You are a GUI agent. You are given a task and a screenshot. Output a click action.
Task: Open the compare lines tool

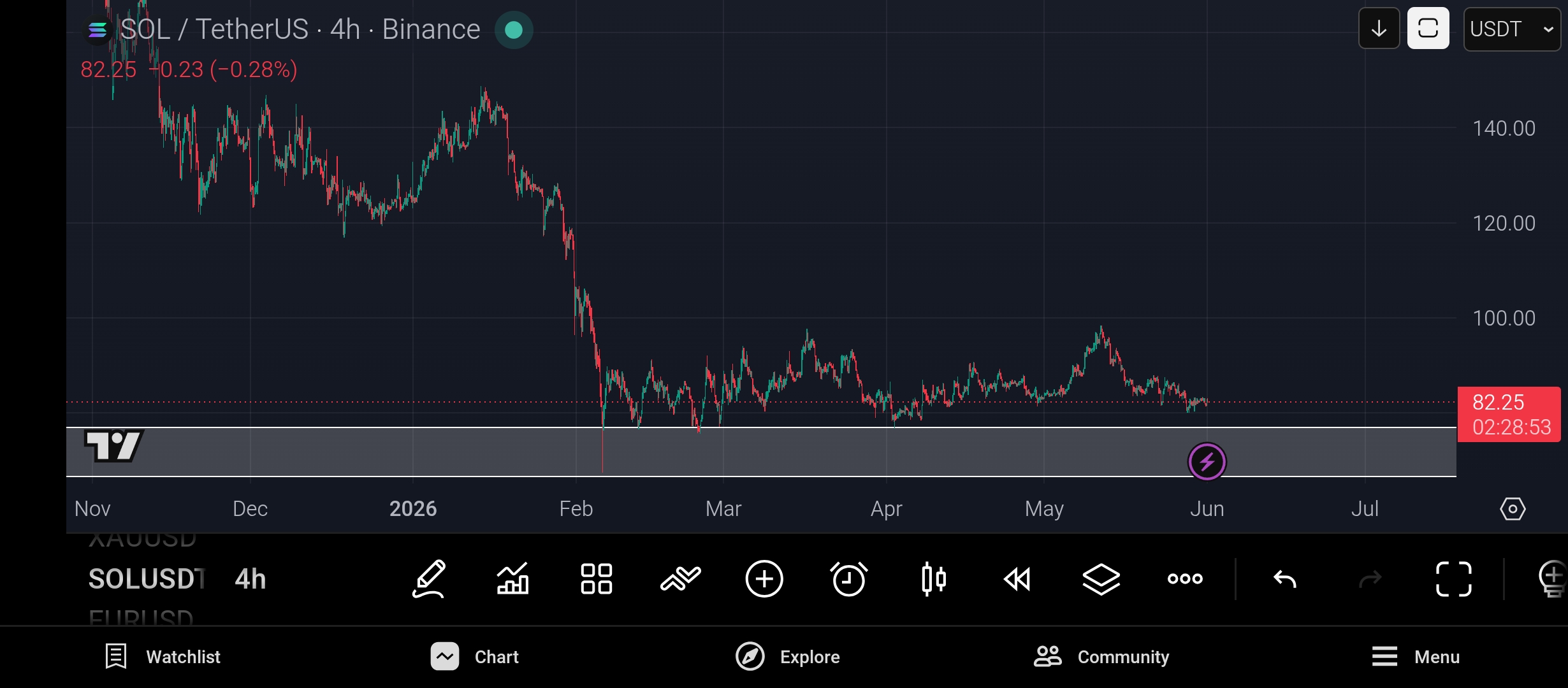(681, 579)
